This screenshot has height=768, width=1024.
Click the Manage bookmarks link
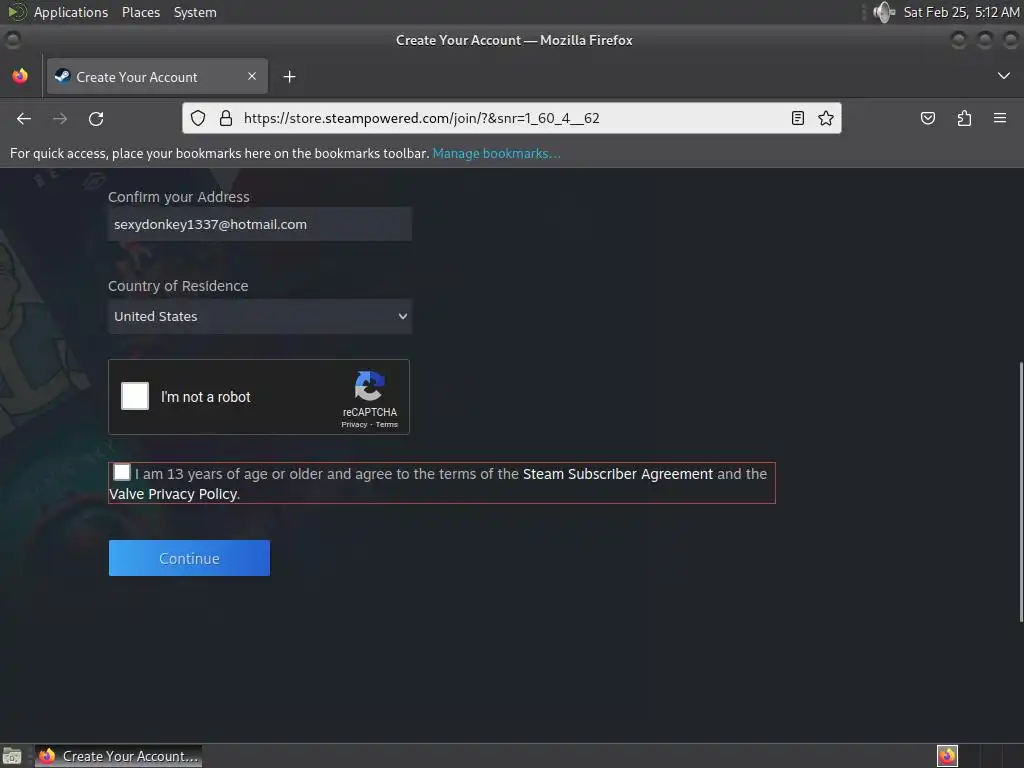click(x=496, y=153)
